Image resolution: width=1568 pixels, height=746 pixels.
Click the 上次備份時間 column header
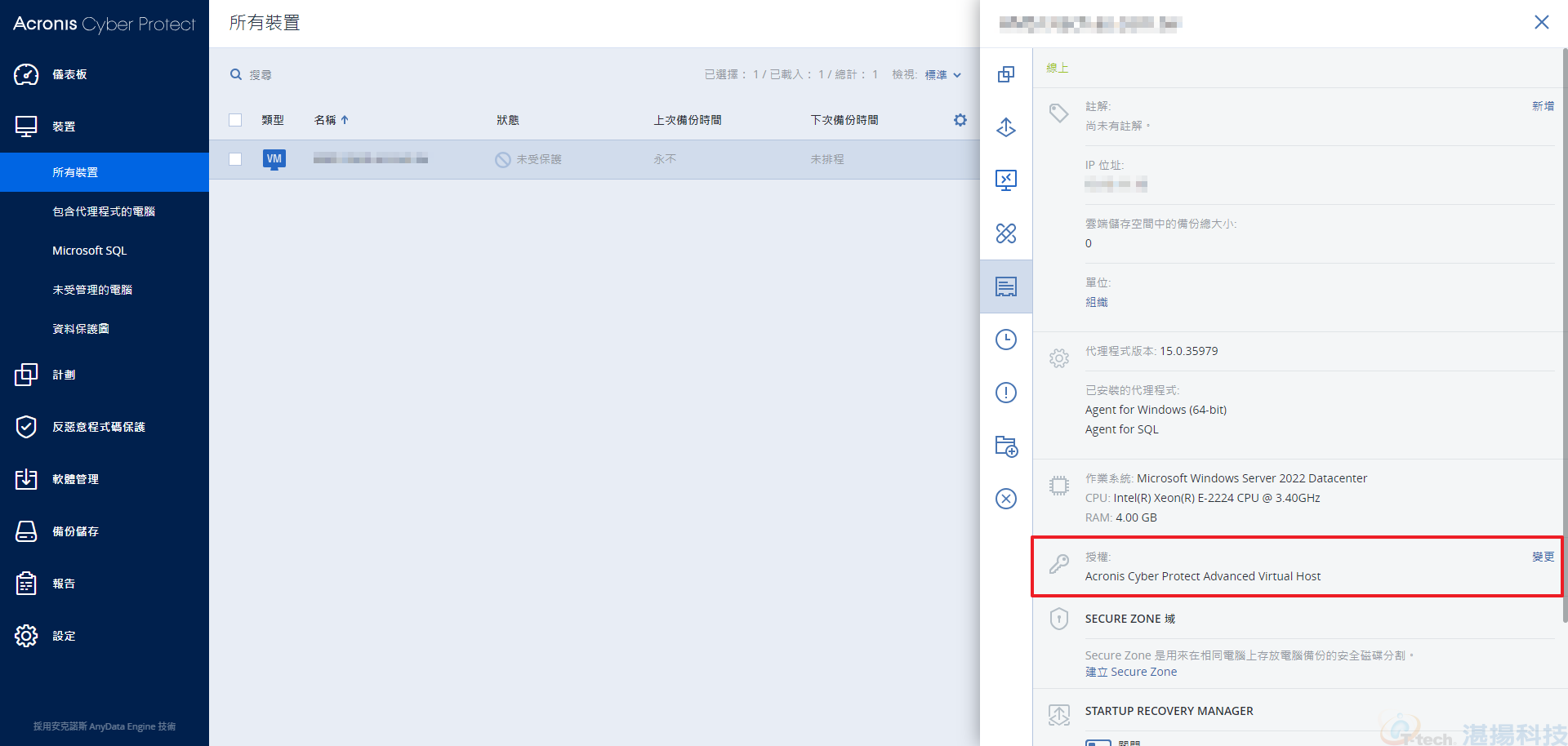(688, 120)
